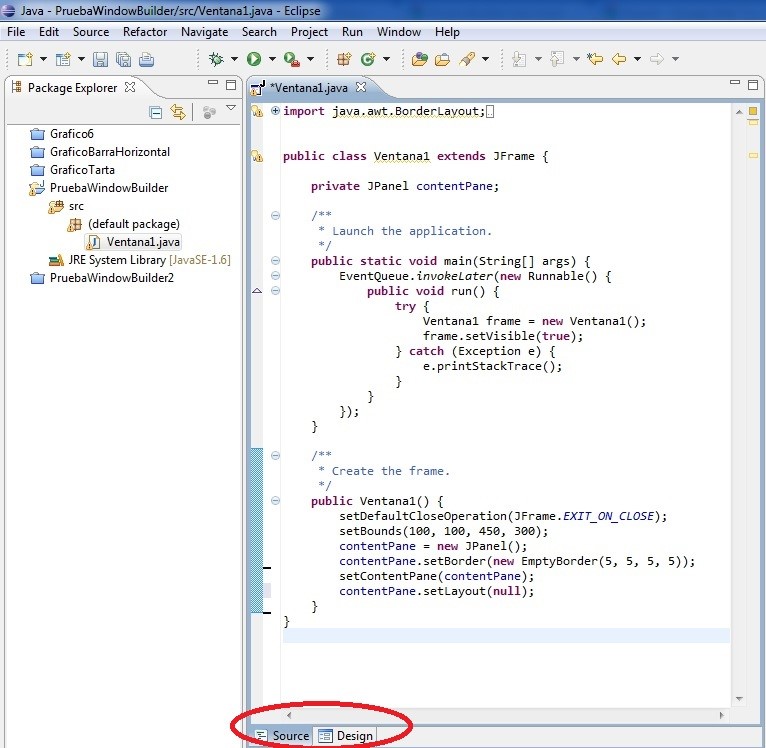Click Collapse All in Package Explorer
This screenshot has width=766, height=748.
[x=156, y=112]
